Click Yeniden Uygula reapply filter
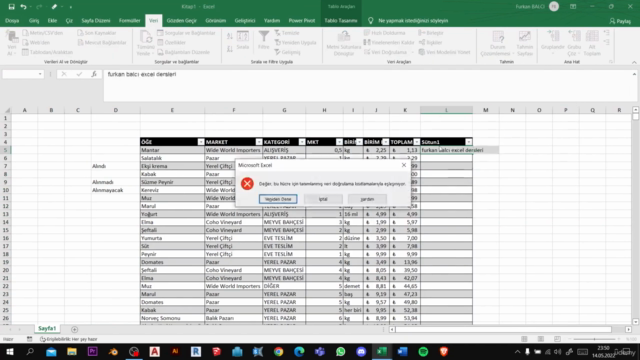The height and width of the screenshot is (360, 640). pos(295,42)
